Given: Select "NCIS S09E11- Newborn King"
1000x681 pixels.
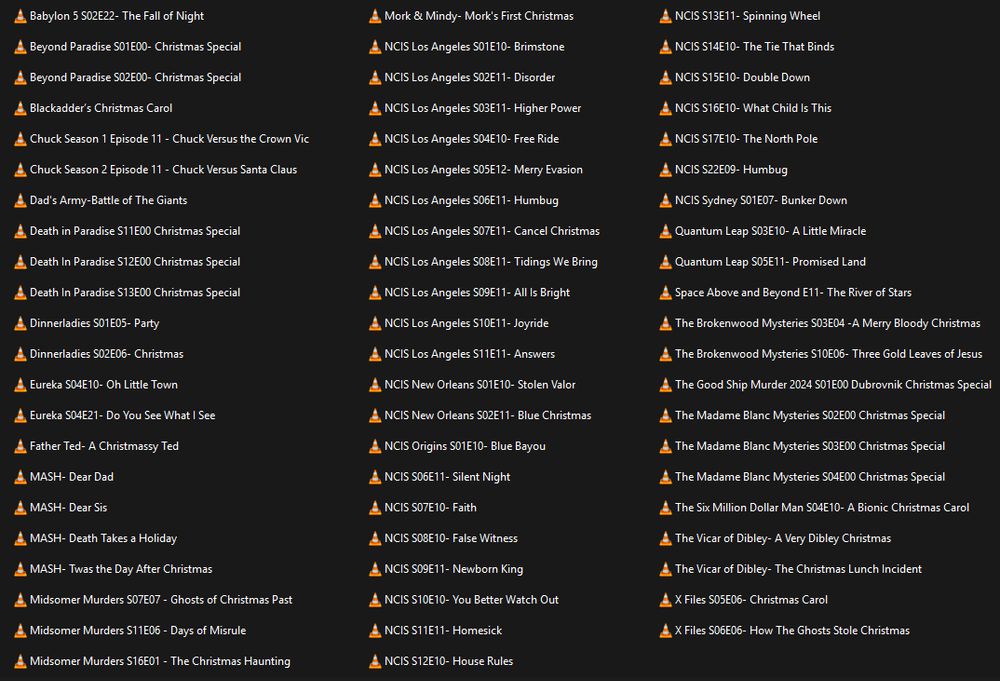Looking at the screenshot, I should pyautogui.click(x=453, y=569).
